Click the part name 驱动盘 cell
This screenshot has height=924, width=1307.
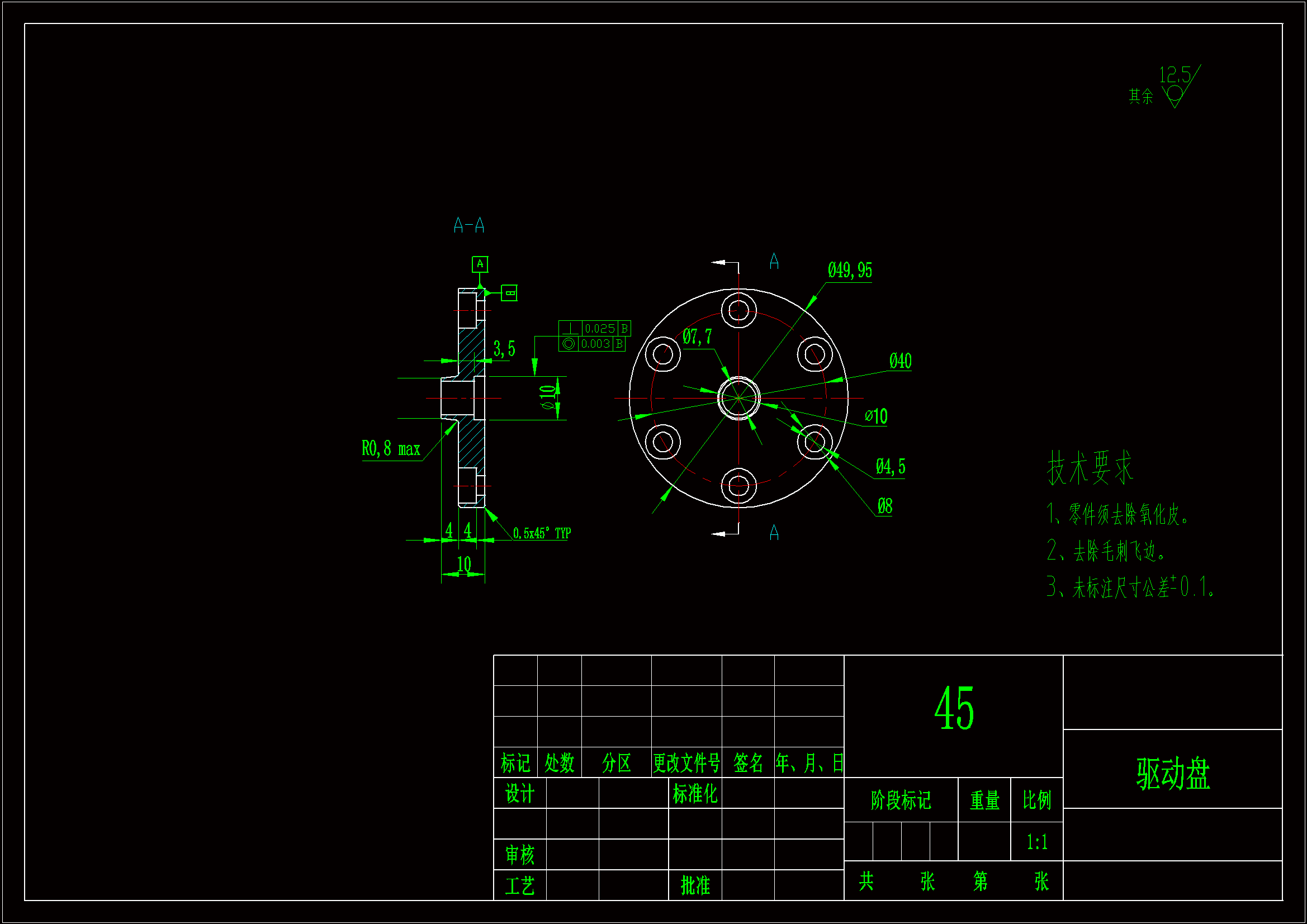(x=1173, y=773)
